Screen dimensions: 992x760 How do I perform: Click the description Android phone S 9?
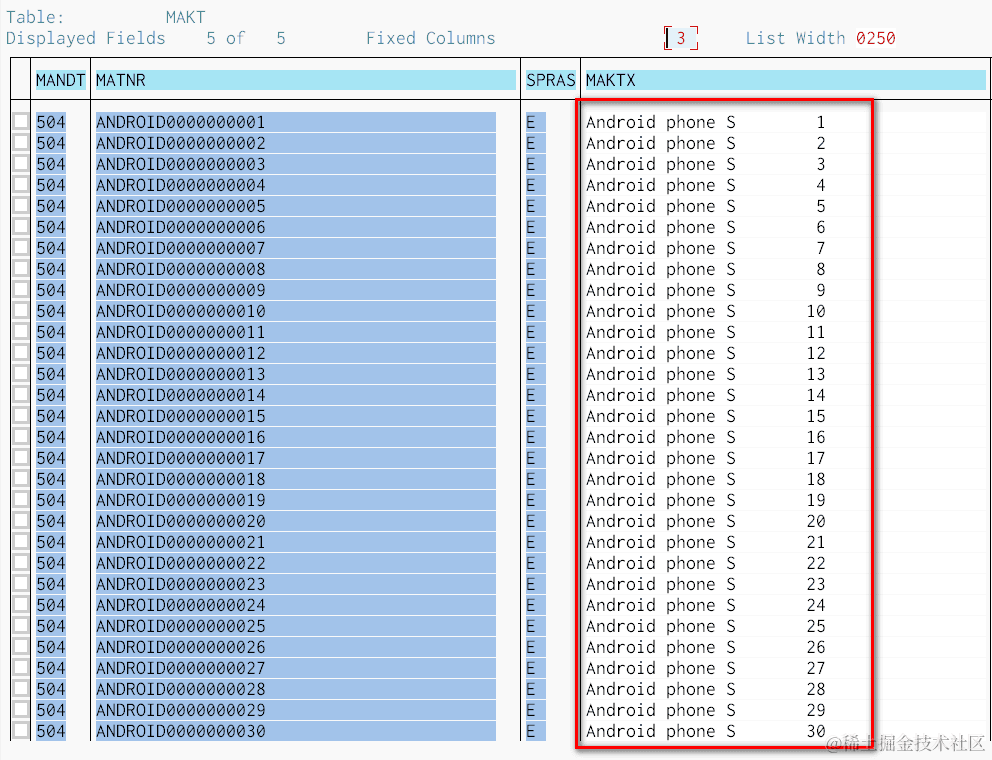point(705,290)
